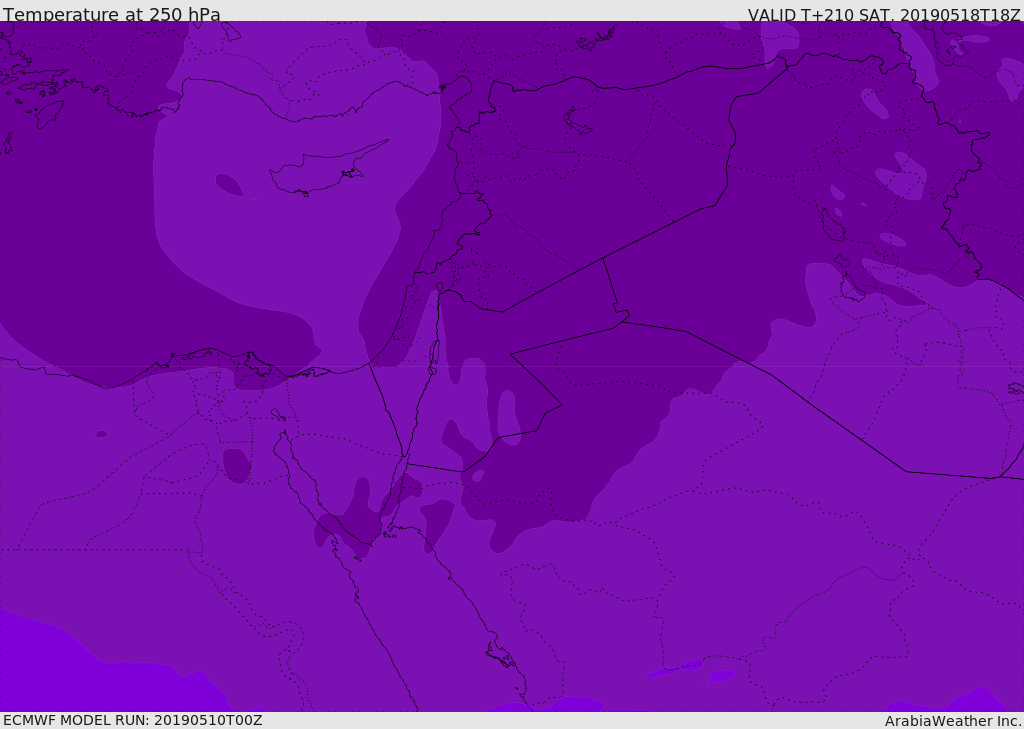Select the 'Temperature at 250 hPa' title
The image size is (1024, 729).
(x=112, y=14)
